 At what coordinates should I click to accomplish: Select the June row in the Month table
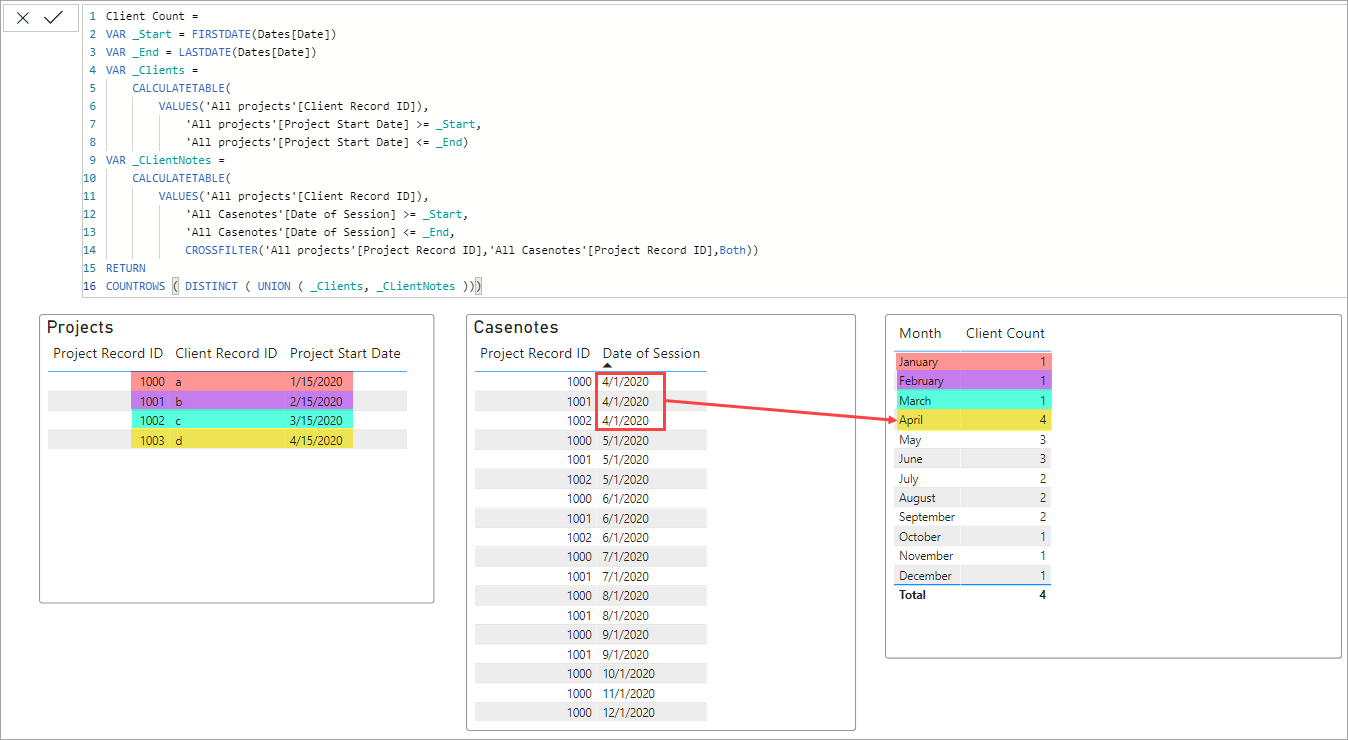pos(972,459)
